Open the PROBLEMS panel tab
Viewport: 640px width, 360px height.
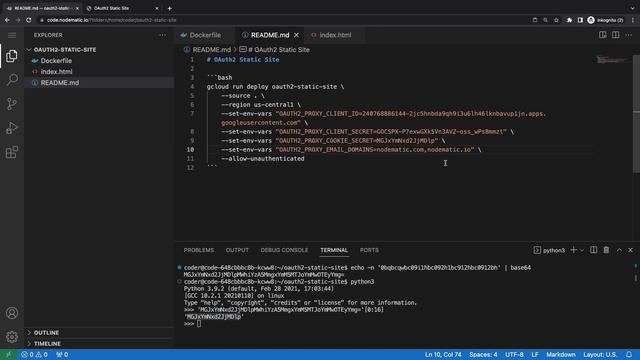click(198, 250)
